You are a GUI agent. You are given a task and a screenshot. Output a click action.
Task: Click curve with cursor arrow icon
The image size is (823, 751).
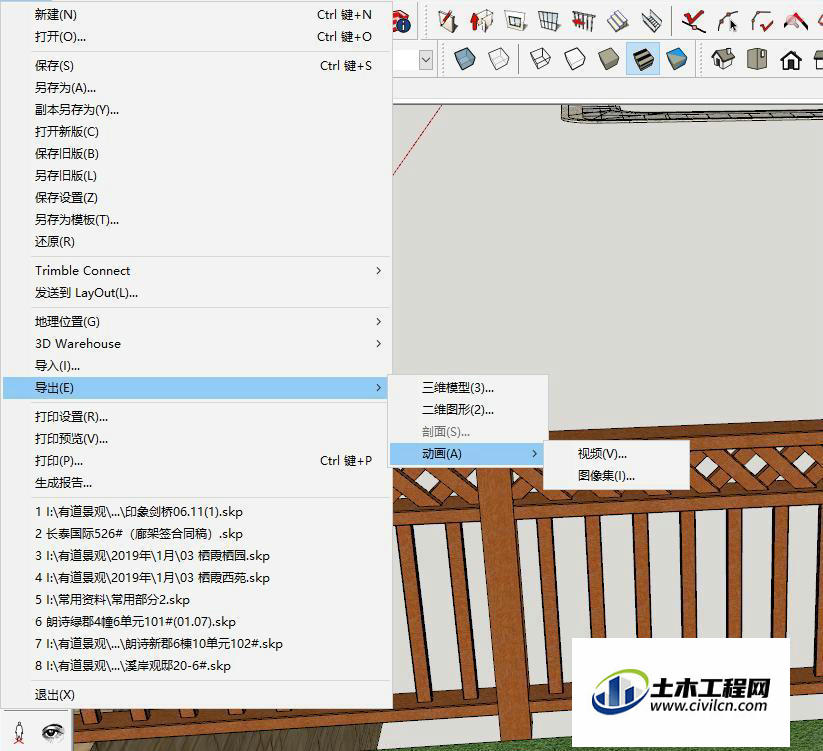click(727, 21)
